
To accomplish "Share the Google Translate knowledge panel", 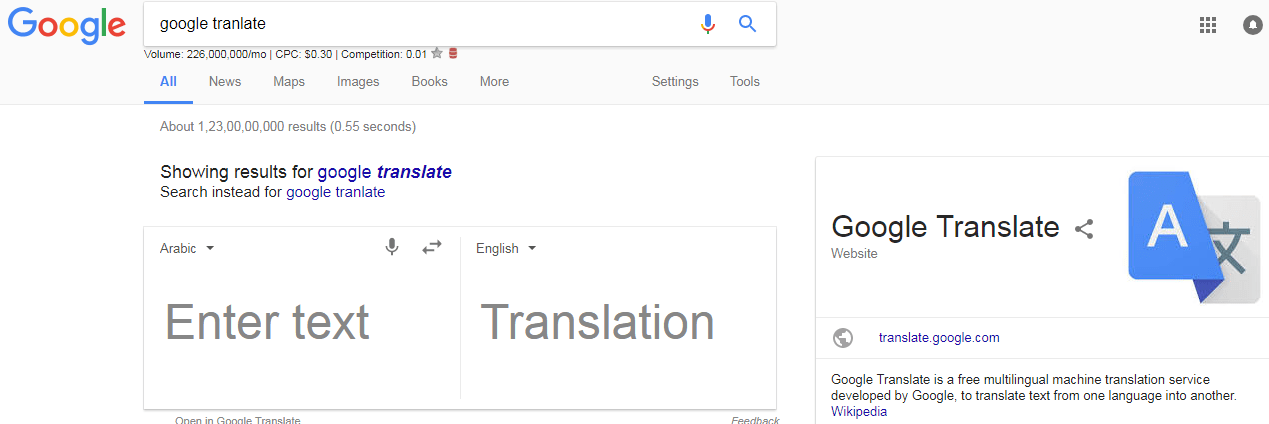I will point(1084,229).
